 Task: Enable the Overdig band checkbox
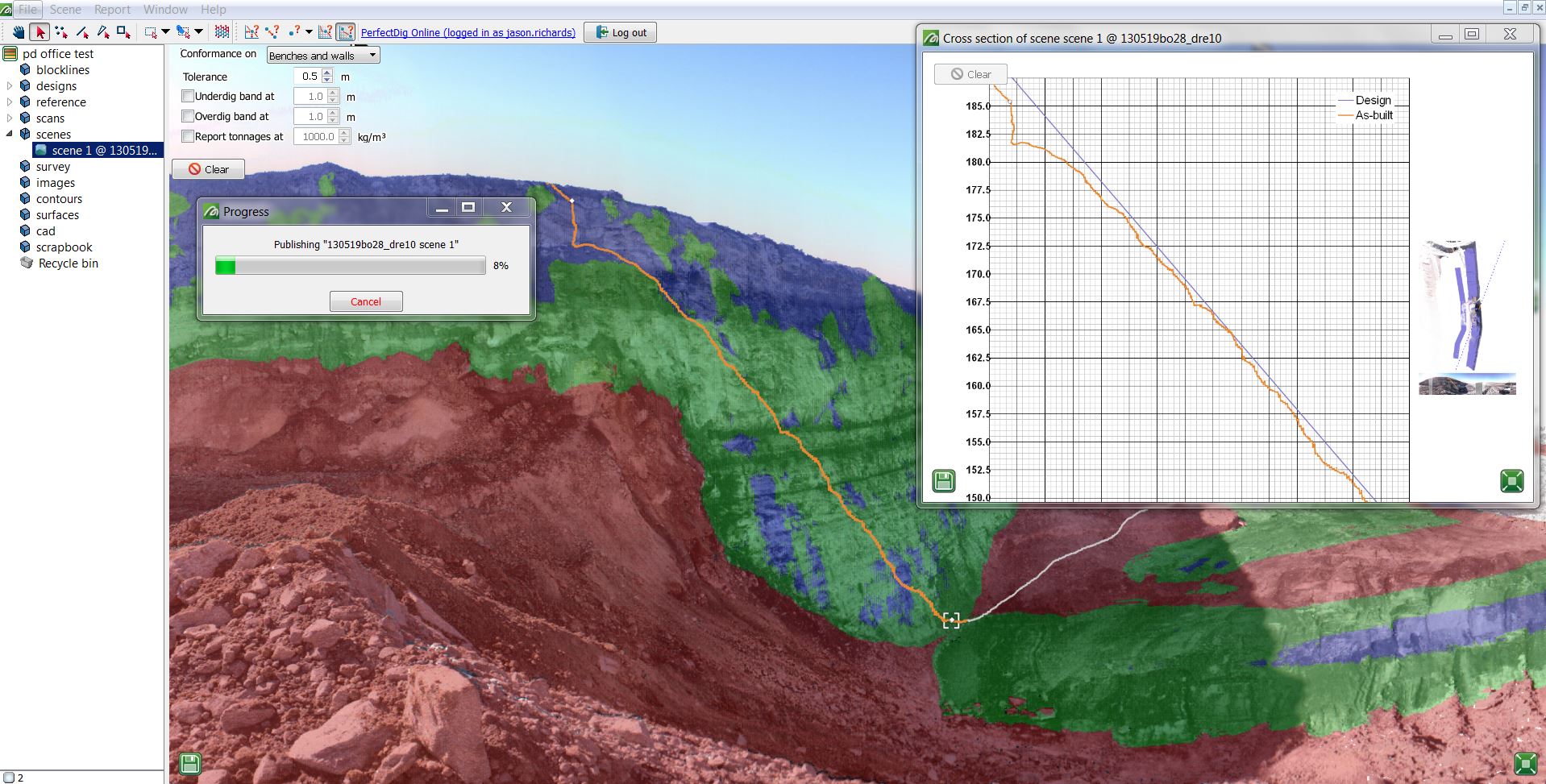click(x=188, y=116)
